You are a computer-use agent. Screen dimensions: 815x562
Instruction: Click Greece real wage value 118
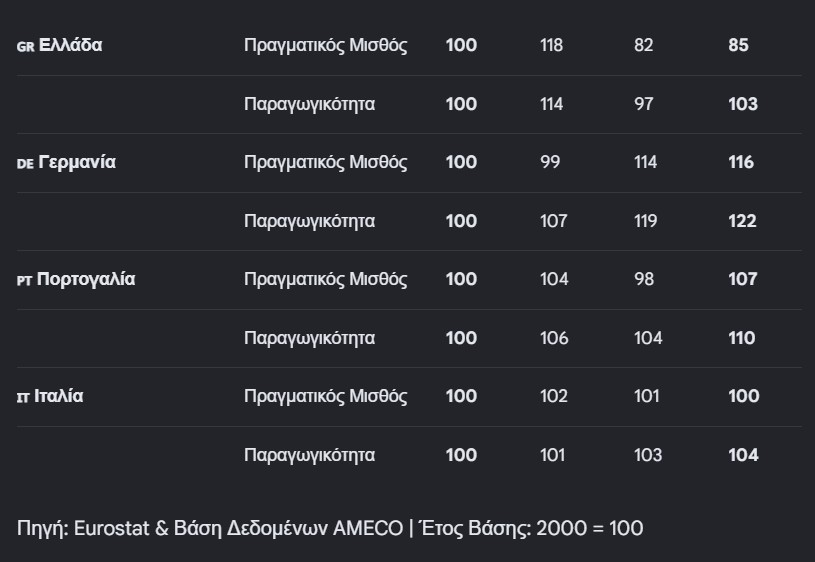tap(551, 45)
